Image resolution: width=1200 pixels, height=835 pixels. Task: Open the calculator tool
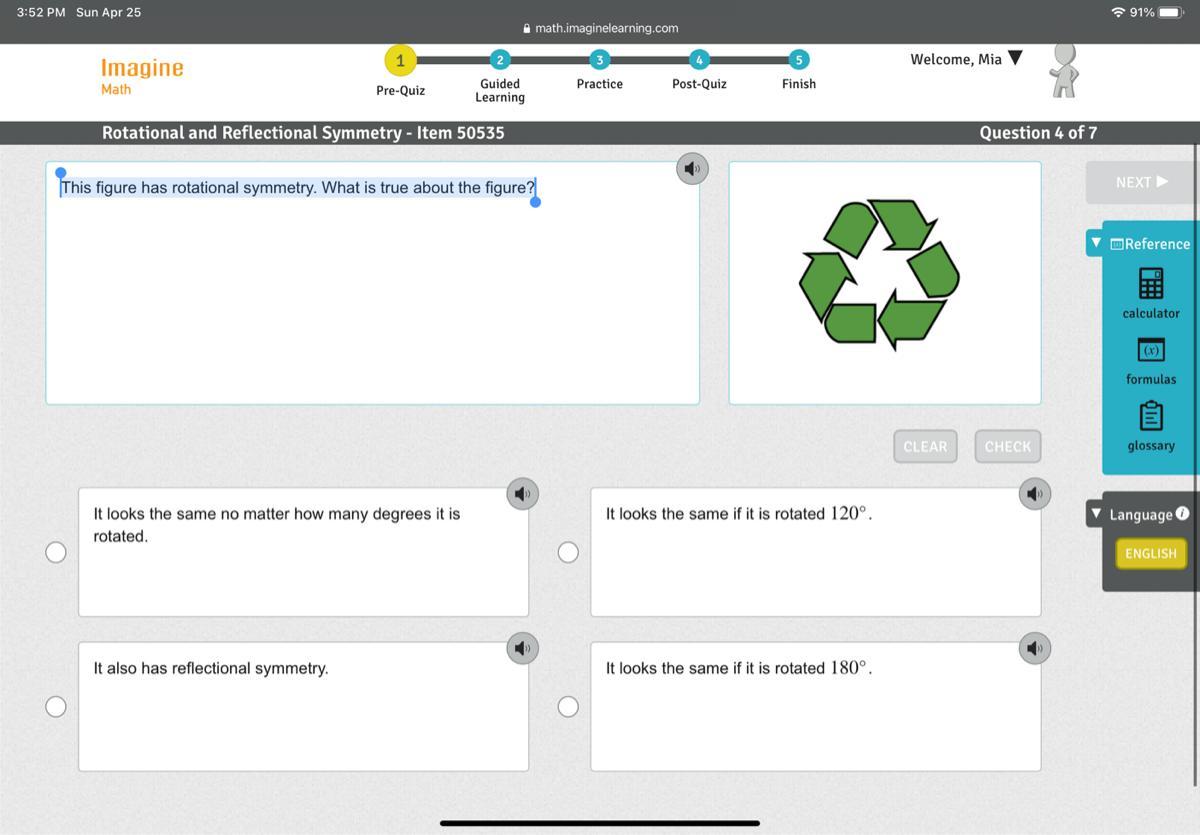pyautogui.click(x=1151, y=293)
